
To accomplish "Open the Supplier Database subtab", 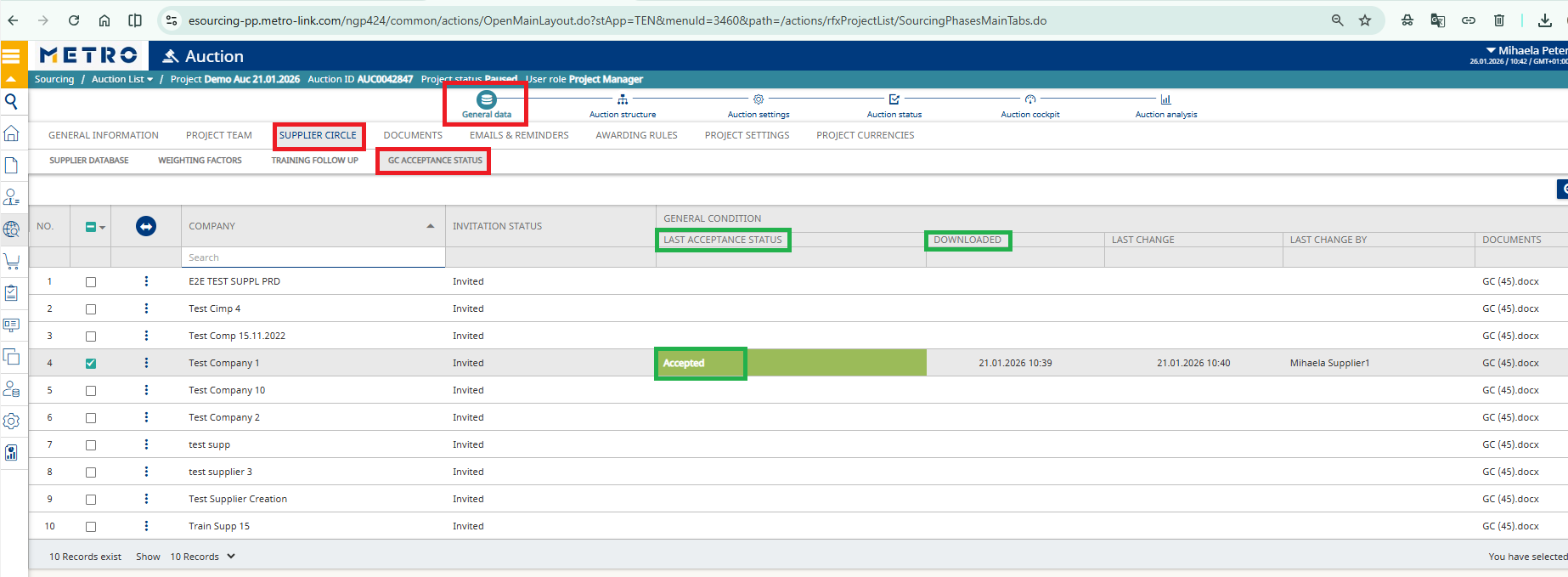I will [x=89, y=160].
